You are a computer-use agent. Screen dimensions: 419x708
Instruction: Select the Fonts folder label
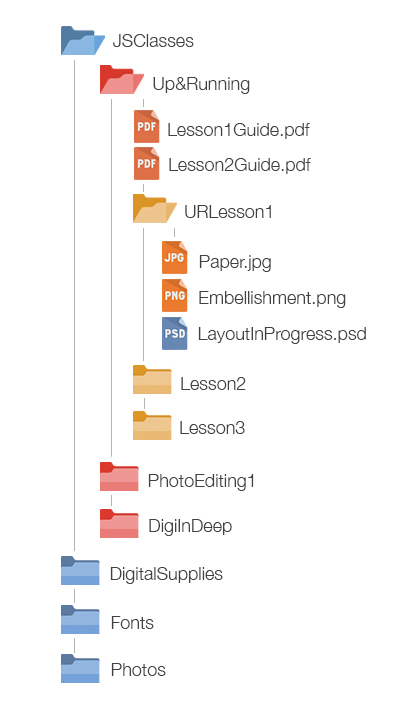132,623
